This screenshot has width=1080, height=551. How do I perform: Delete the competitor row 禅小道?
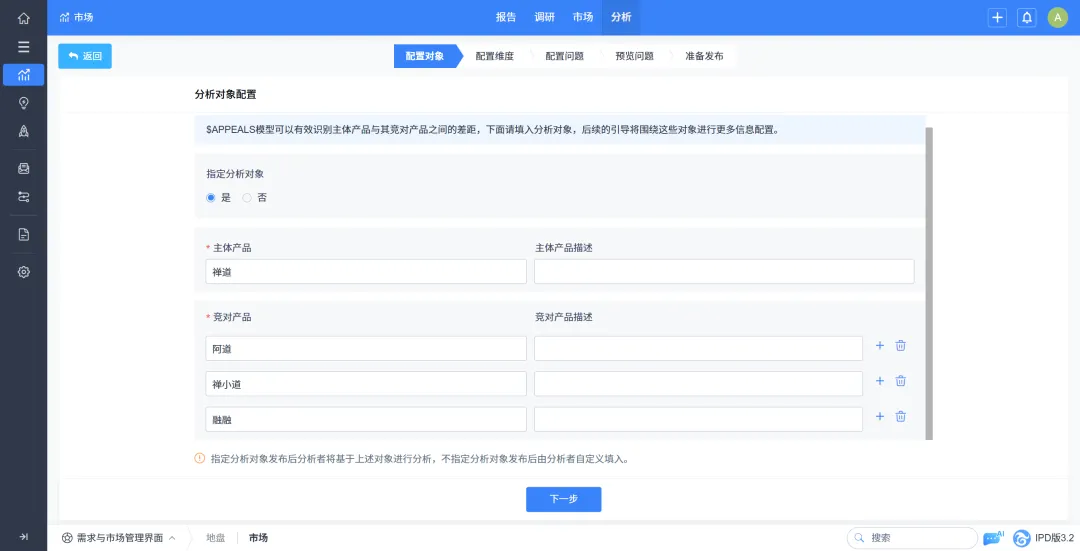point(900,381)
